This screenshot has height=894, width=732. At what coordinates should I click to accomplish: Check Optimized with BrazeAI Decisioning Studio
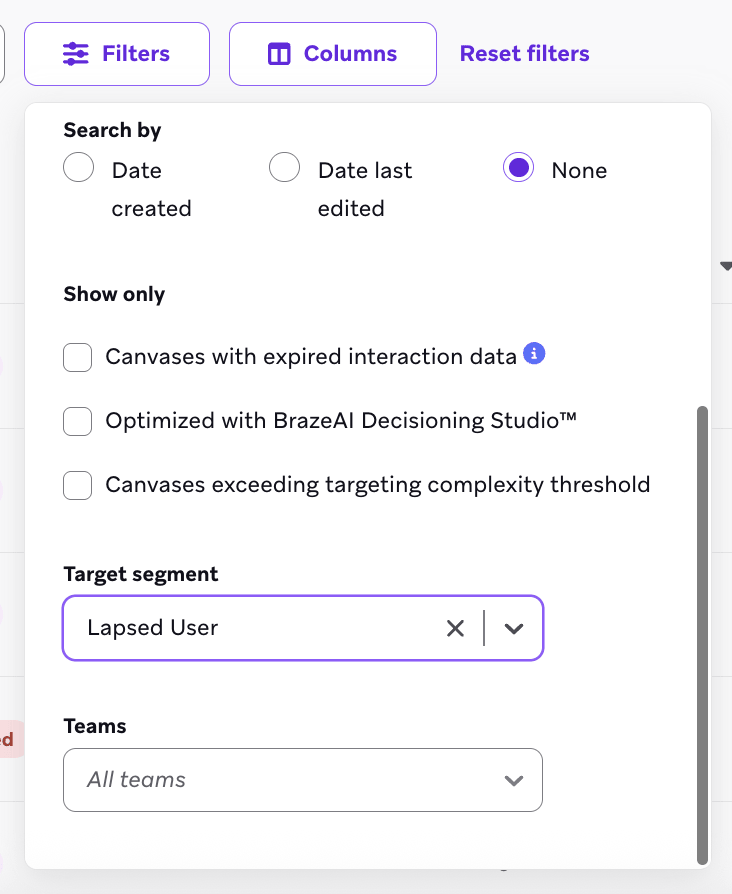click(77, 421)
